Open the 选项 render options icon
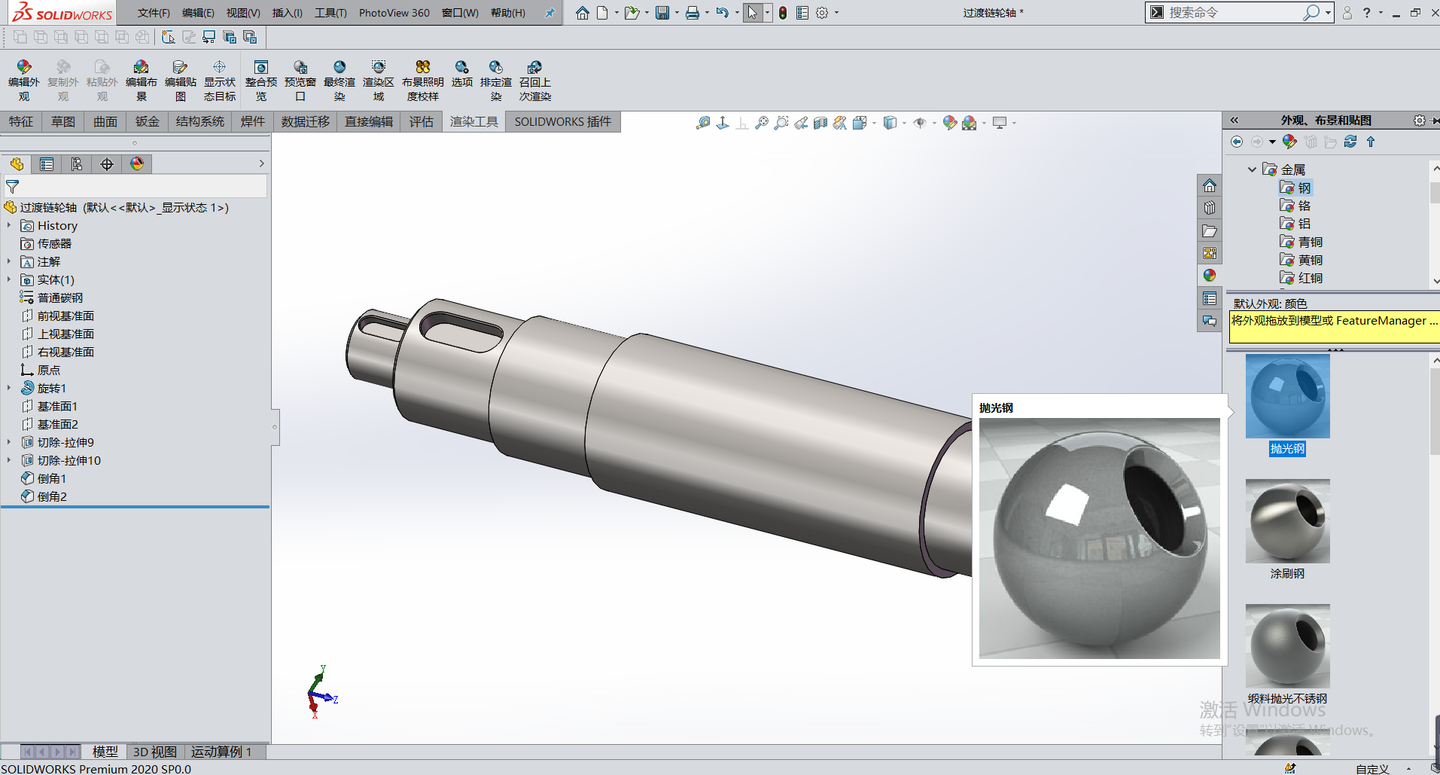This screenshot has width=1440, height=775. (461, 75)
